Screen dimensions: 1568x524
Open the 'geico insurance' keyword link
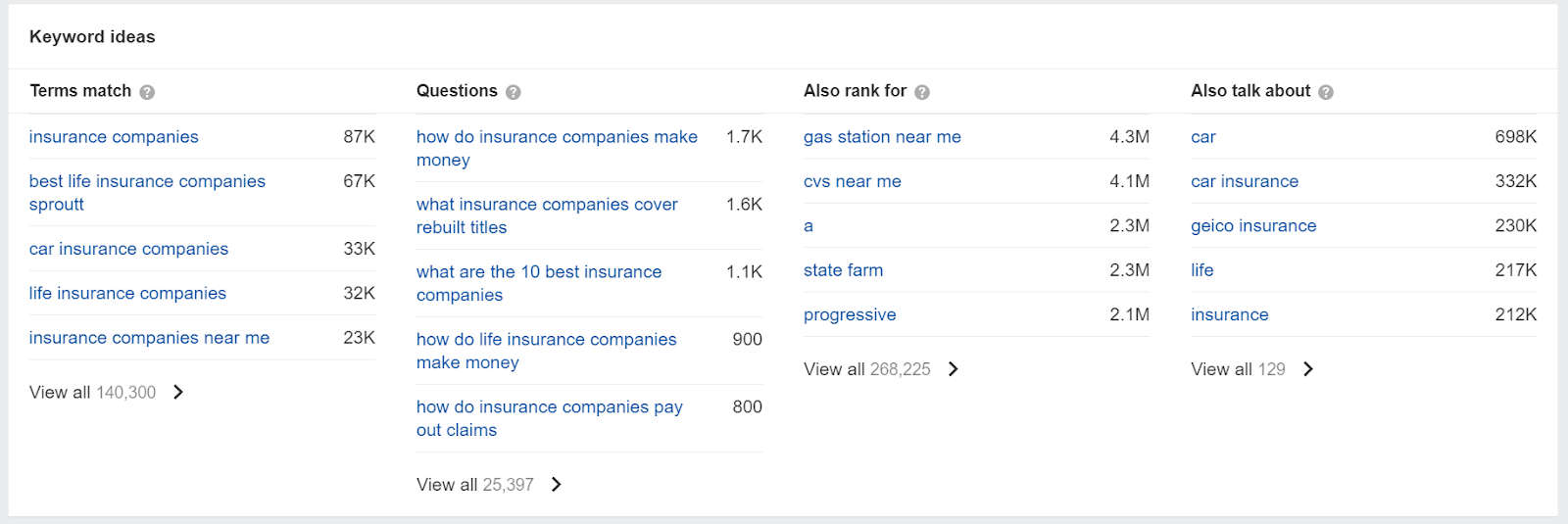click(x=1253, y=226)
